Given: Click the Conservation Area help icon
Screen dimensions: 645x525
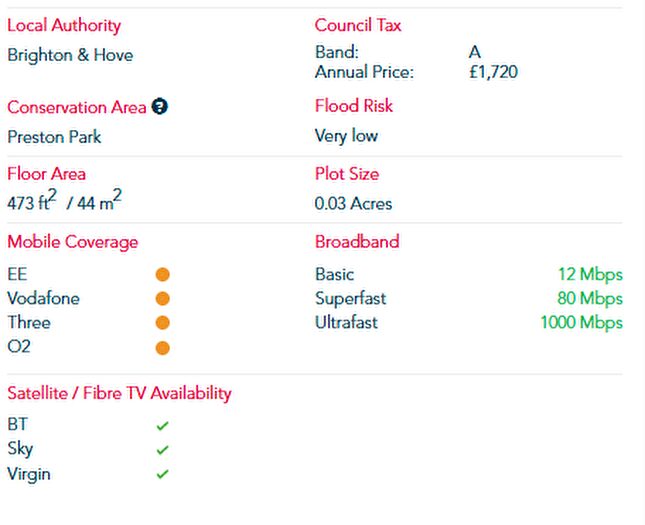Looking at the screenshot, I should (x=159, y=107).
